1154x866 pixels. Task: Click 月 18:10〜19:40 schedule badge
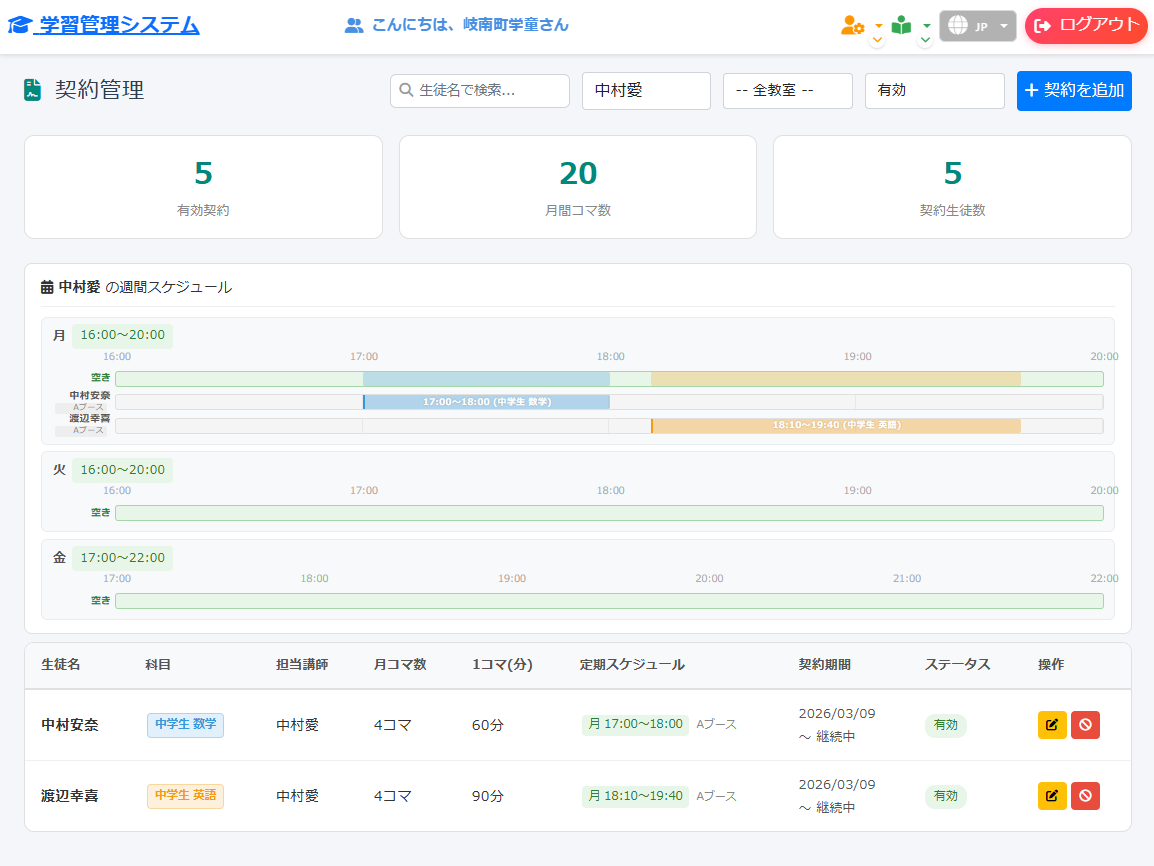click(x=635, y=796)
